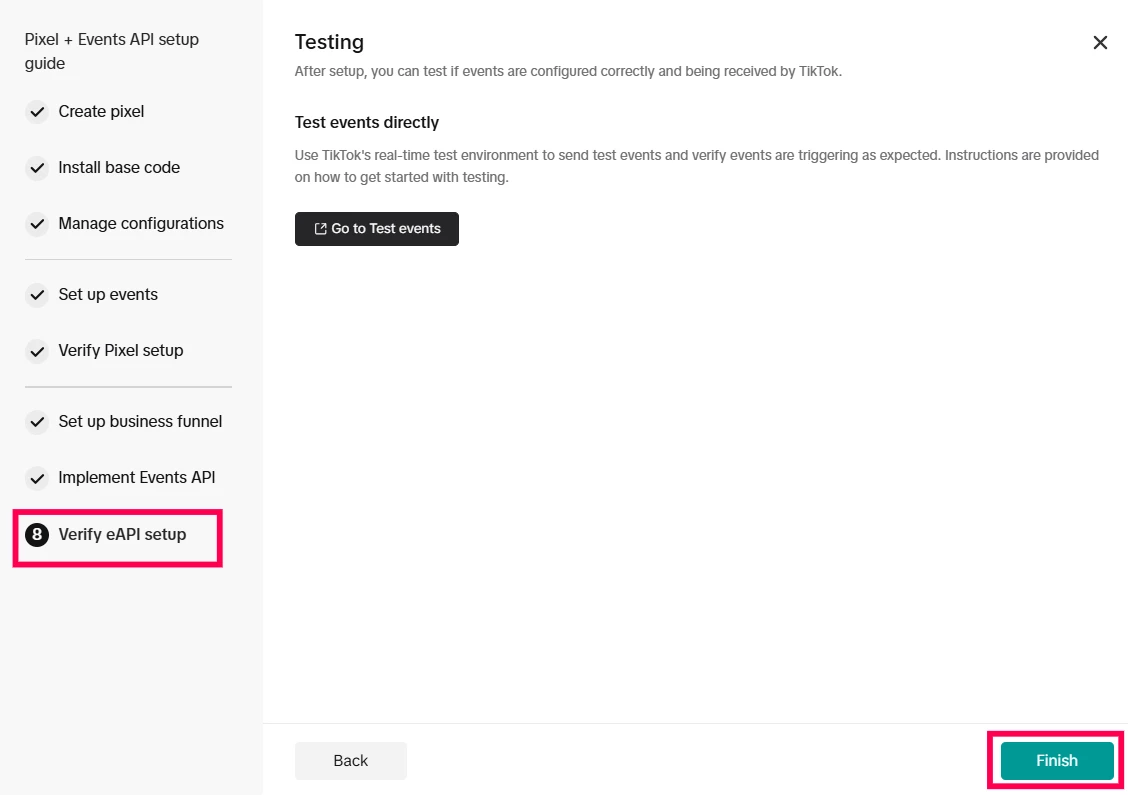
Task: Click the checkmark icon next to Install base code
Action: (37, 168)
